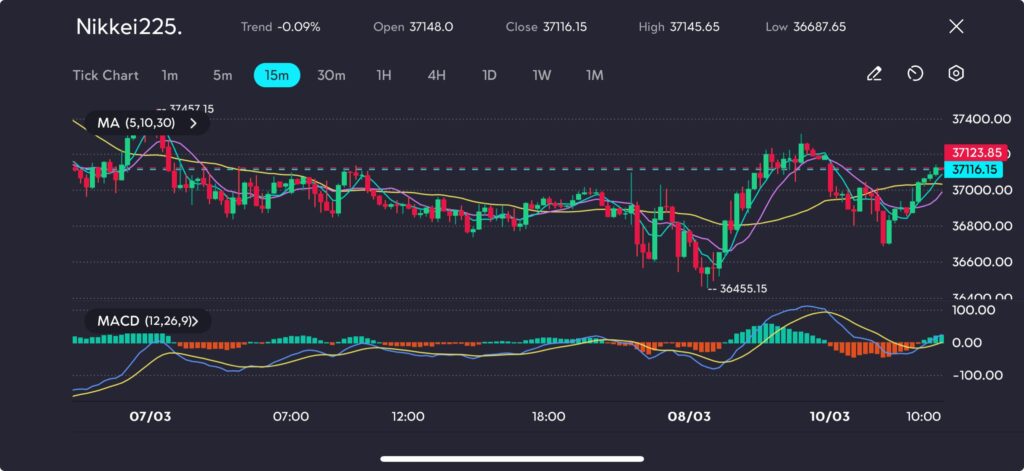Select the 1m timeframe
Screen dimensions: 1024x471
(x=170, y=75)
